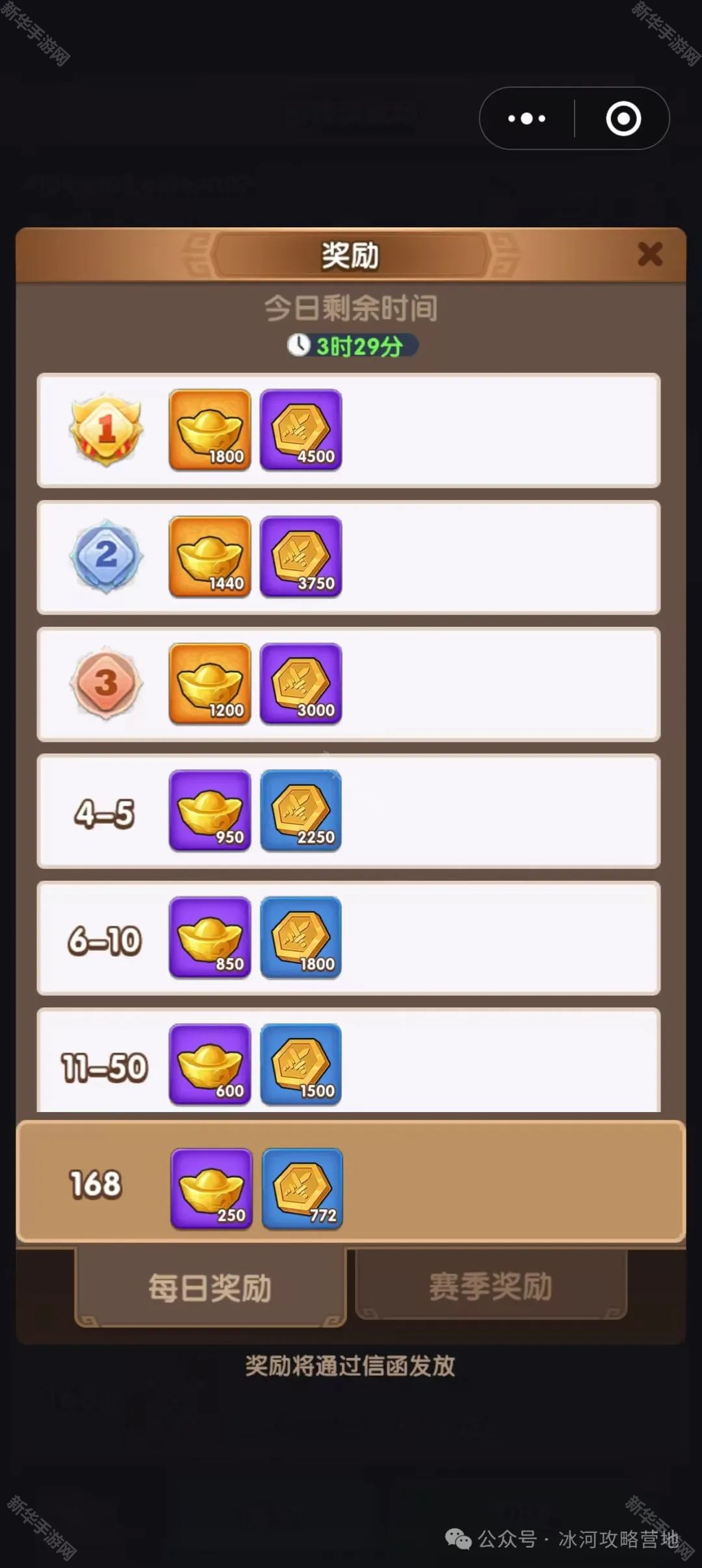Select the 3000 medal token icon
The height and width of the screenshot is (1568, 702).
(x=301, y=683)
